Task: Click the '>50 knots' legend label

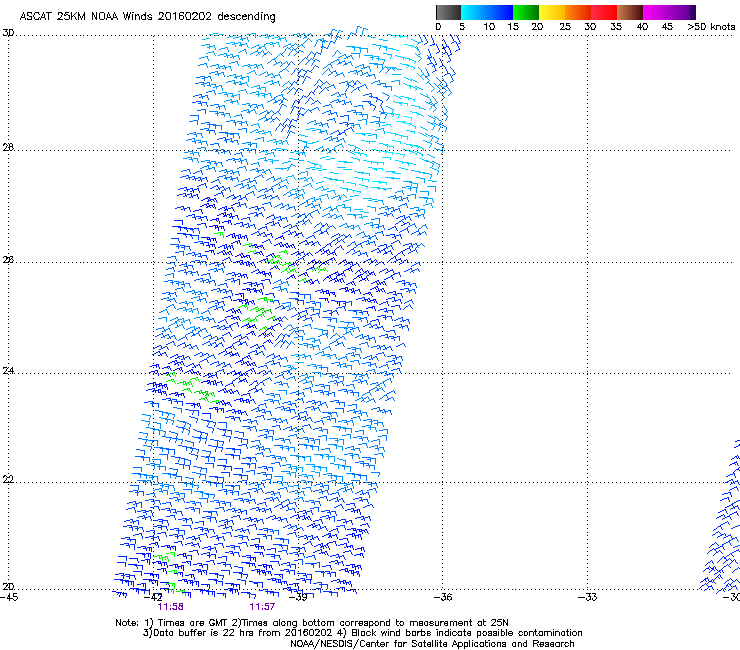Action: click(x=711, y=27)
